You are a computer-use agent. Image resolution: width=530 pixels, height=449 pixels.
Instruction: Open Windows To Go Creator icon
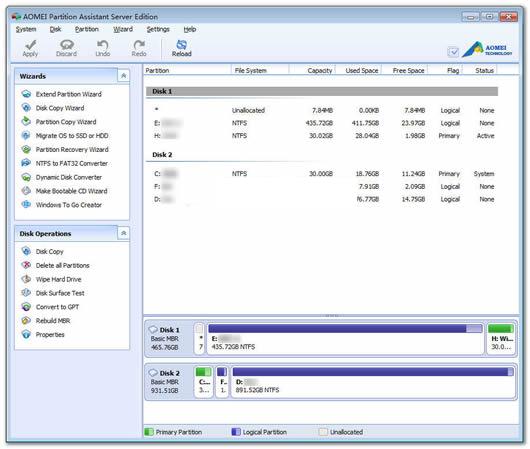pyautogui.click(x=26, y=205)
